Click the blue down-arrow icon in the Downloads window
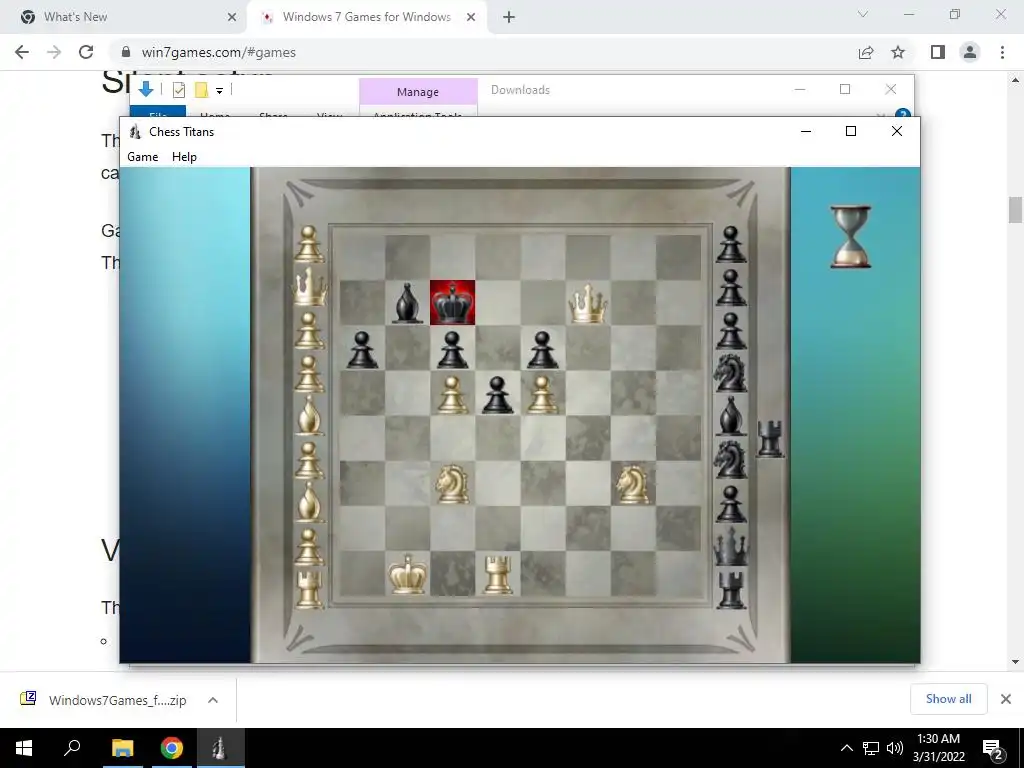 (146, 89)
